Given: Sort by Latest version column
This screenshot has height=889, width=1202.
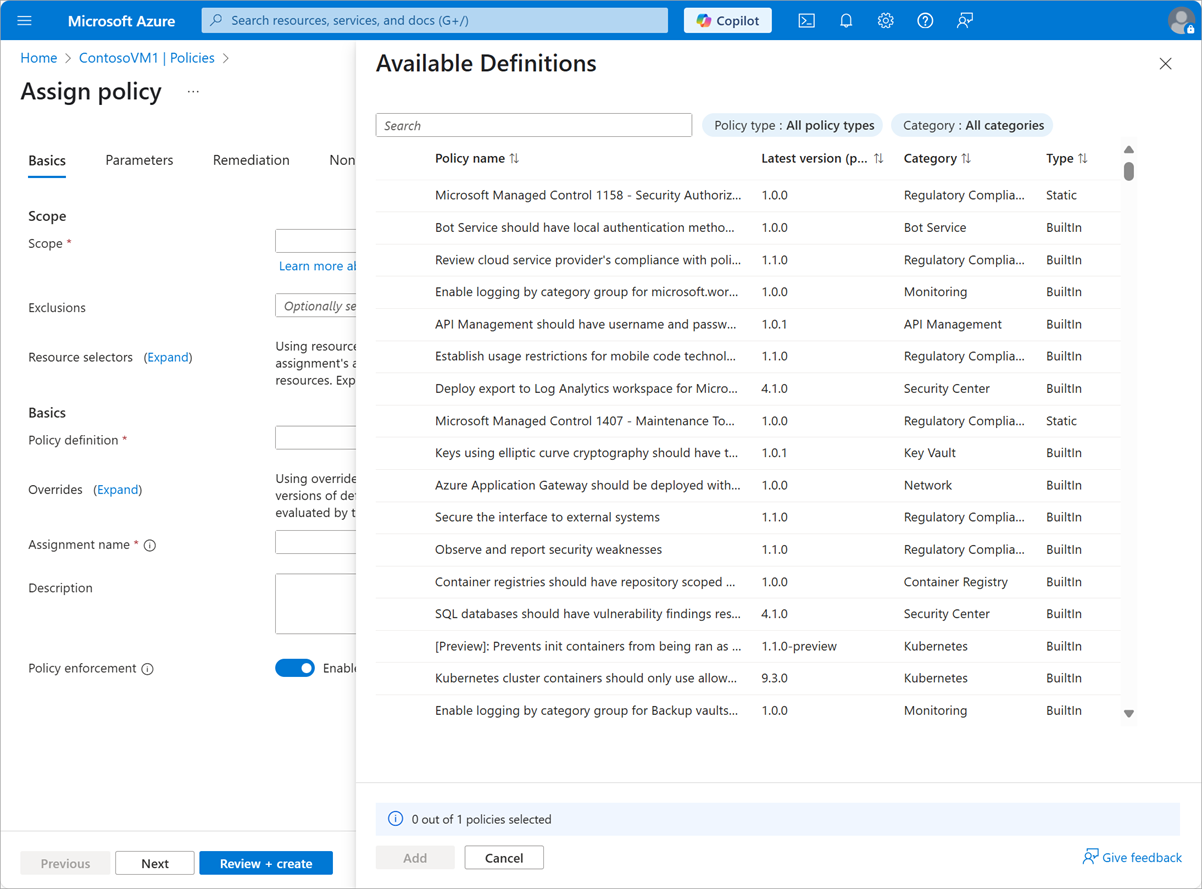Looking at the screenshot, I should [x=822, y=158].
